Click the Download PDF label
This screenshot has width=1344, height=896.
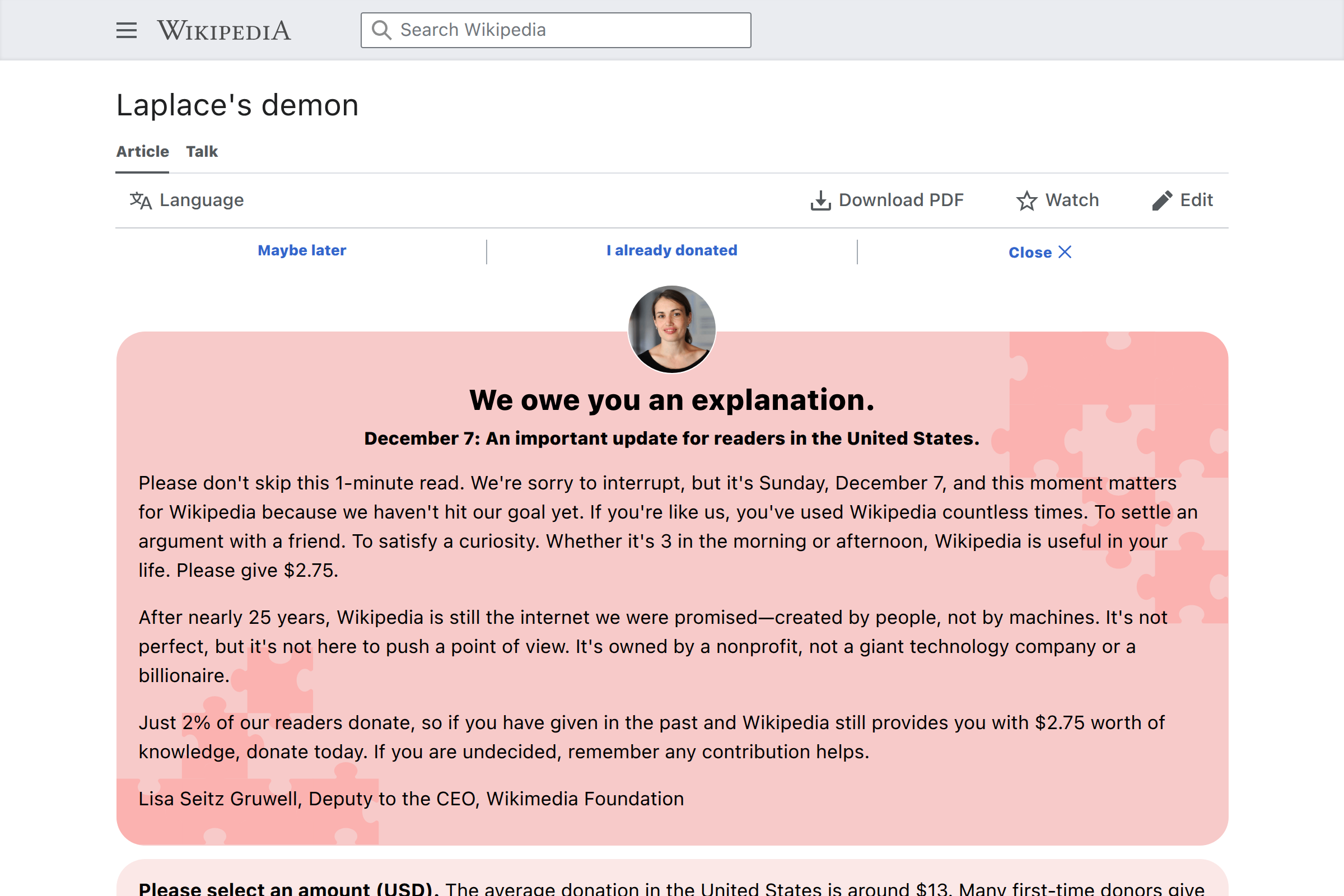(x=901, y=200)
